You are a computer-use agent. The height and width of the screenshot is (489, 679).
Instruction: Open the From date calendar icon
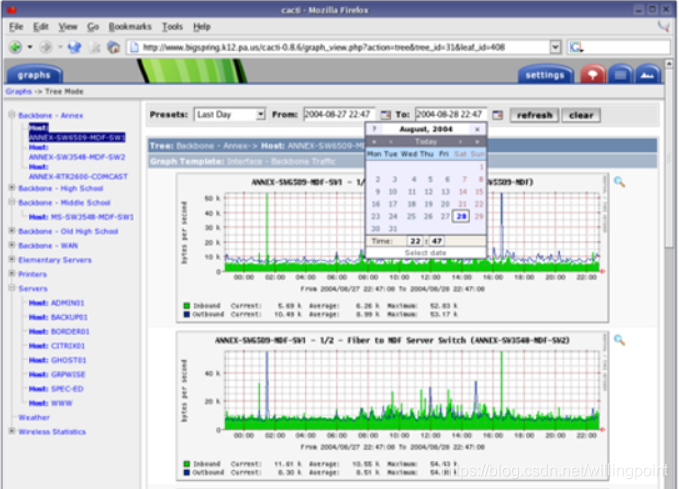[x=385, y=115]
